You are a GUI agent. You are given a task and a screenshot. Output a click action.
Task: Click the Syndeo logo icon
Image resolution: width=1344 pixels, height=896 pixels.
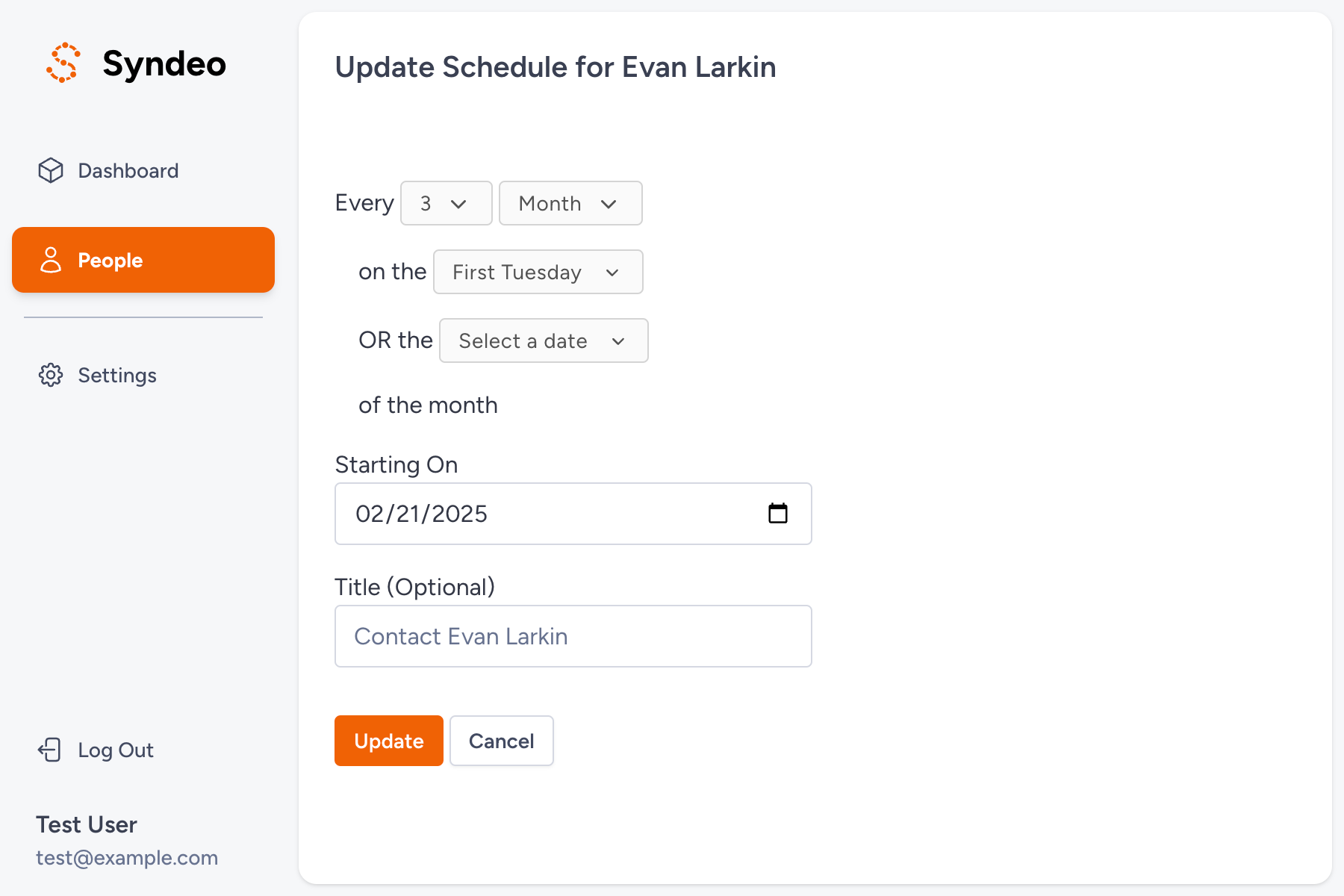pos(63,63)
